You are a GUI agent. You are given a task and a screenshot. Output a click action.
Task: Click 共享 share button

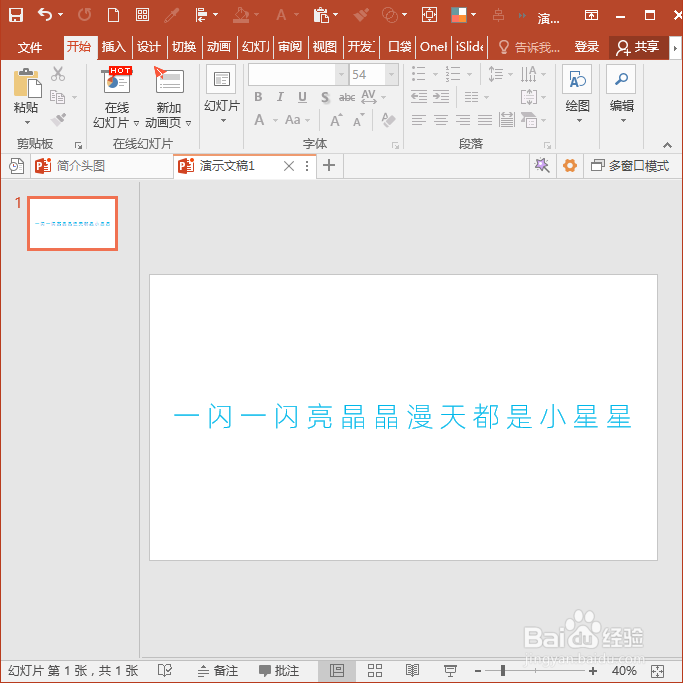coord(638,47)
